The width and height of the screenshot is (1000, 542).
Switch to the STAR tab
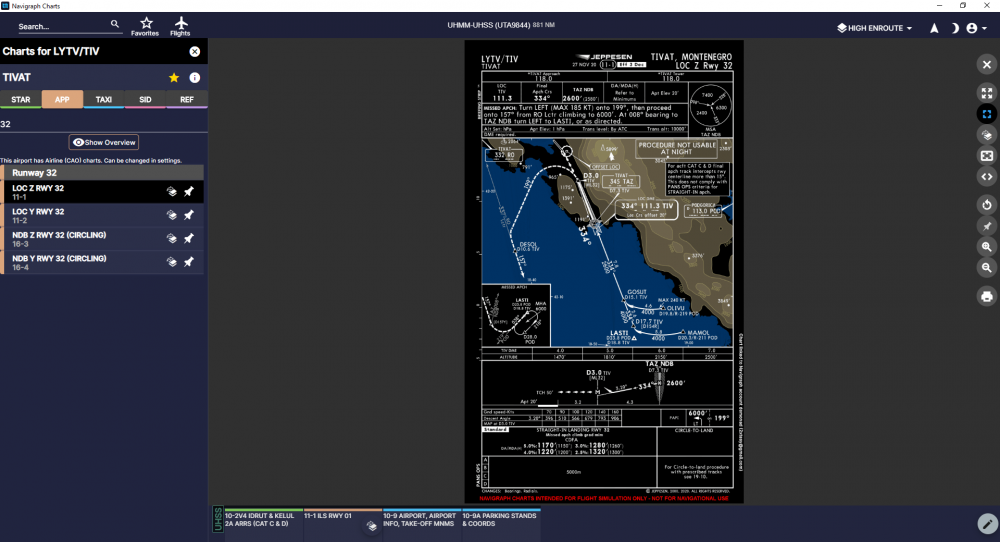pos(21,99)
